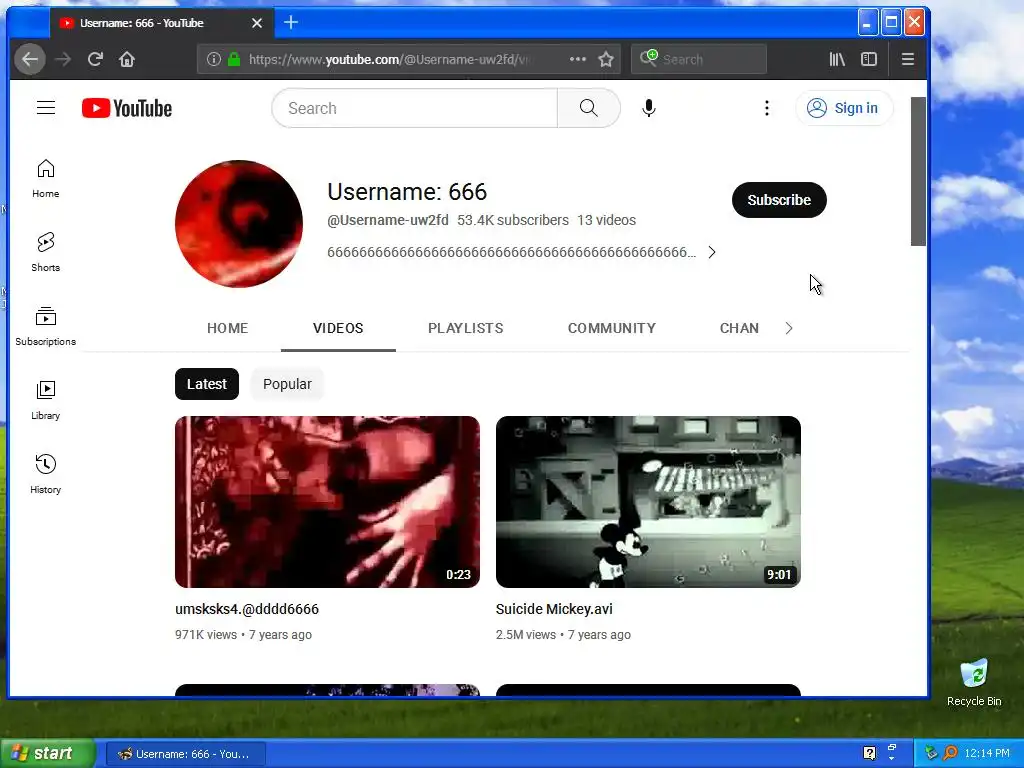Click the umsksks4.@dddd6666 video title
1024x768 pixels.
(247, 609)
